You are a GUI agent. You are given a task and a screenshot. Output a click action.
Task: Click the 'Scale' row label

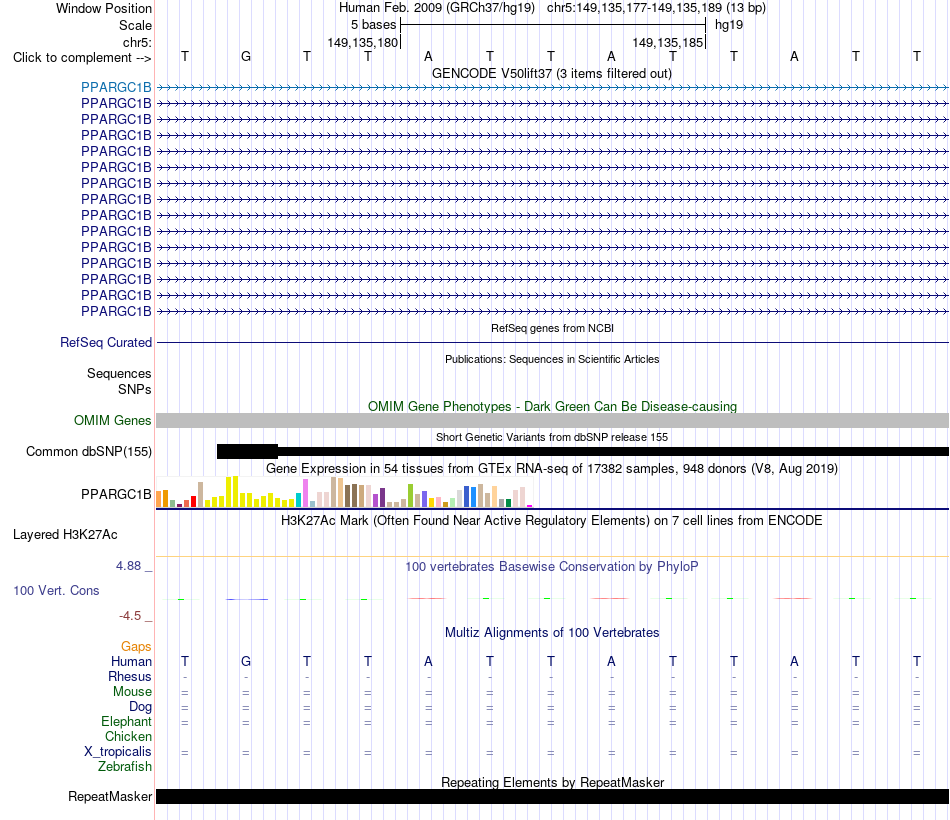pyautogui.click(x=135, y=25)
